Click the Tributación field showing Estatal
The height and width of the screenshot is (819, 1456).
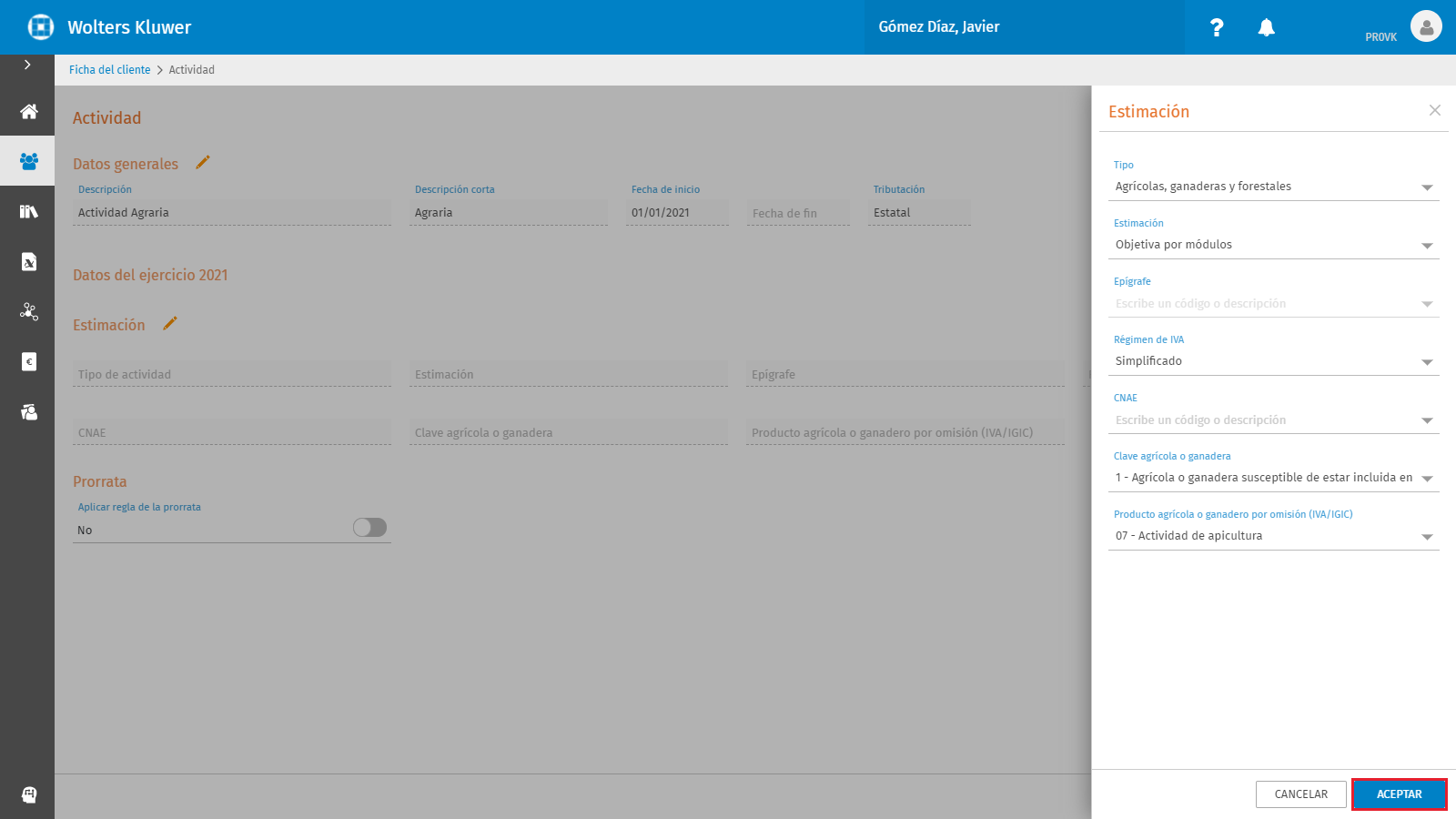pyautogui.click(x=919, y=213)
